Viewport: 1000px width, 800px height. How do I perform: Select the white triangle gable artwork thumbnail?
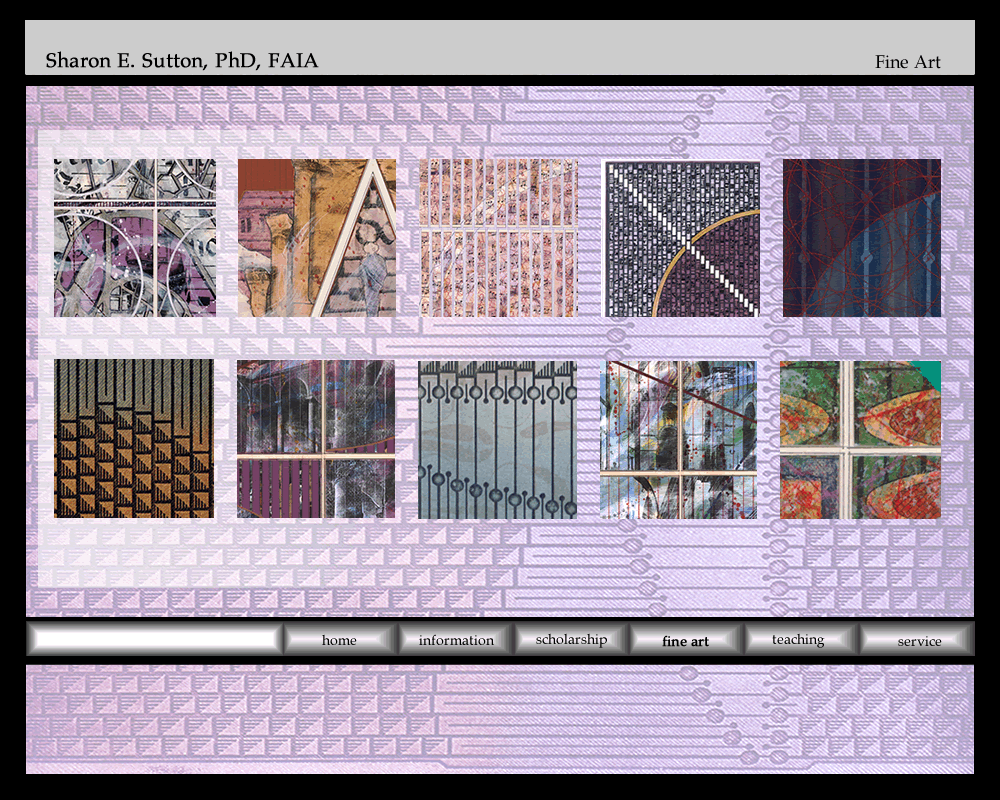click(x=316, y=238)
